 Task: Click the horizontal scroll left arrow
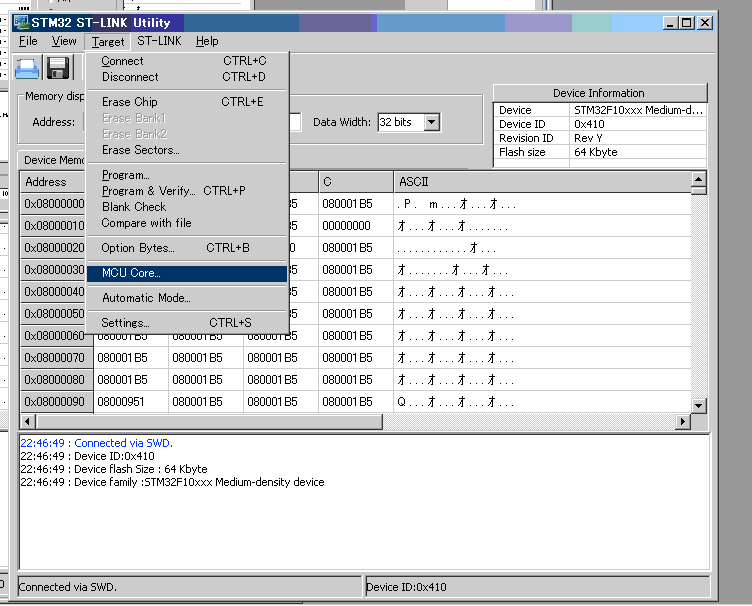27,422
